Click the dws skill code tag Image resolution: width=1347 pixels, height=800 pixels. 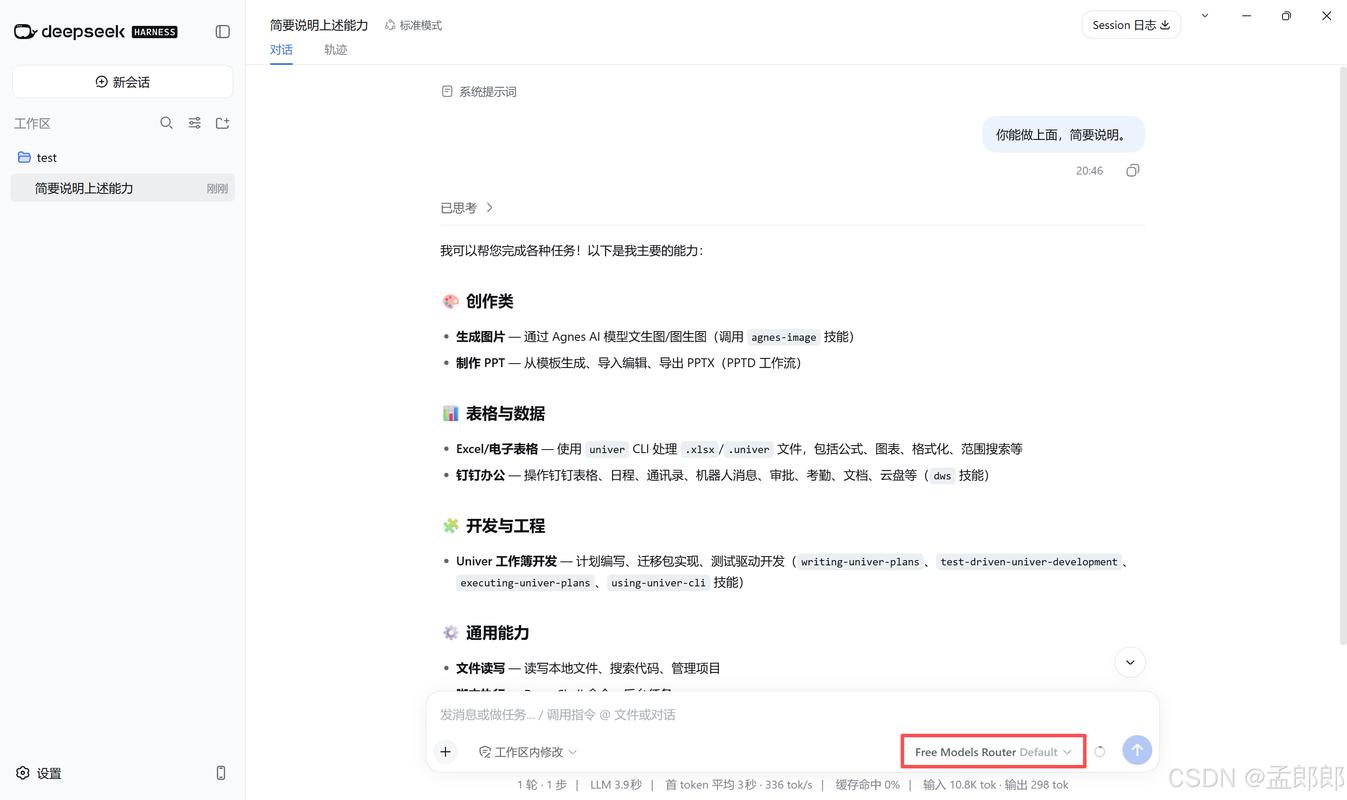[942, 476]
